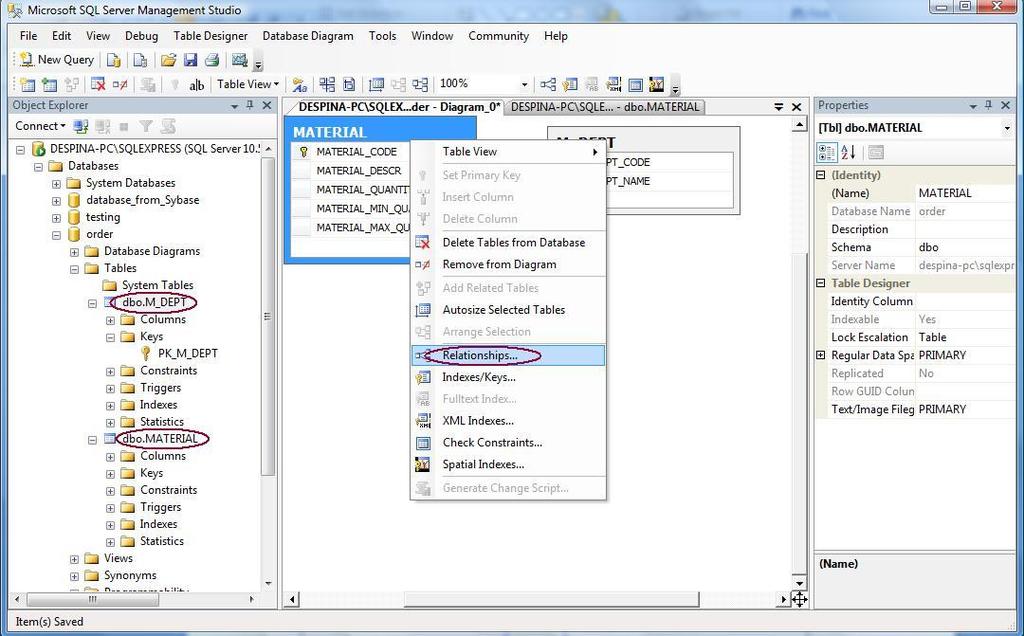
Task: Click the diagram pan navigation icon at corner
Action: tap(799, 599)
